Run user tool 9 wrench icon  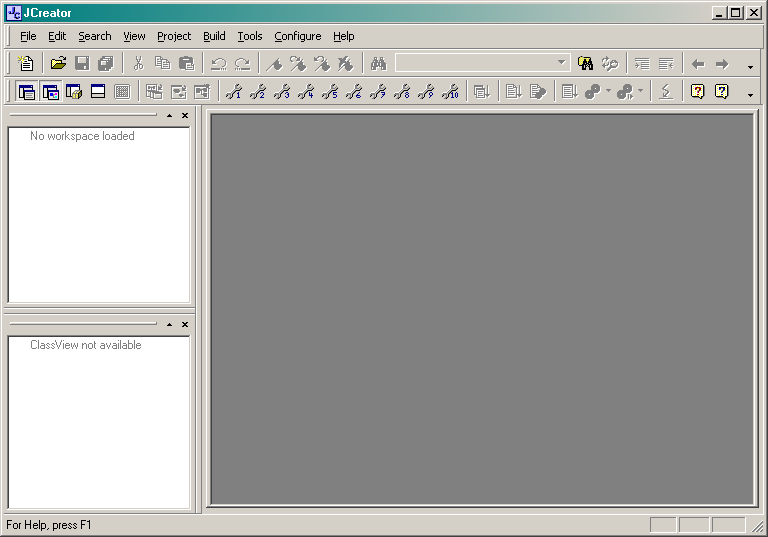(426, 92)
